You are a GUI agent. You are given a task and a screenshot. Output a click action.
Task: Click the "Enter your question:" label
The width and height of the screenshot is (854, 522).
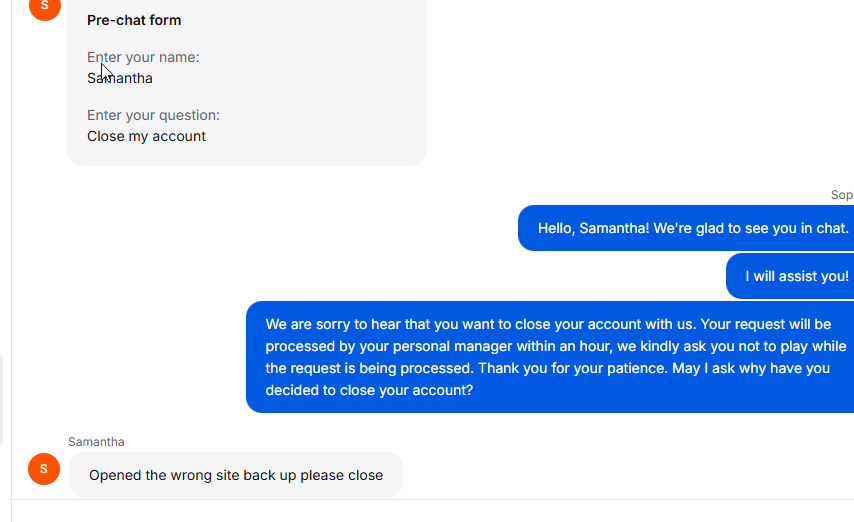tap(154, 116)
